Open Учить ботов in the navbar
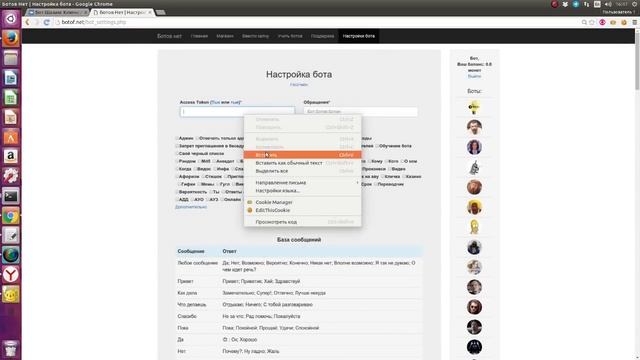The image size is (640, 360). pos(290,36)
